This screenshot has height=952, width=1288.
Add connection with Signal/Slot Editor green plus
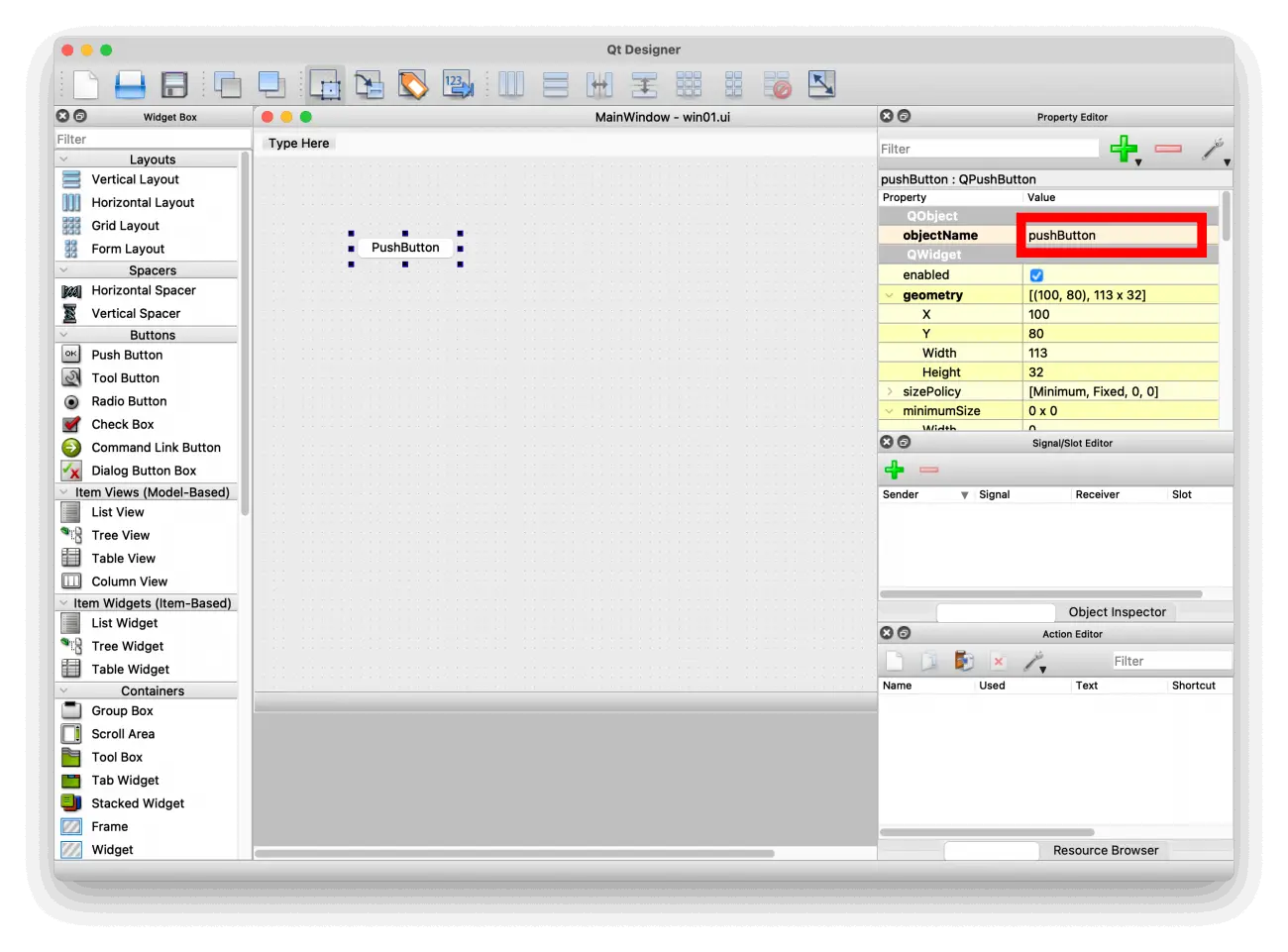coord(894,470)
